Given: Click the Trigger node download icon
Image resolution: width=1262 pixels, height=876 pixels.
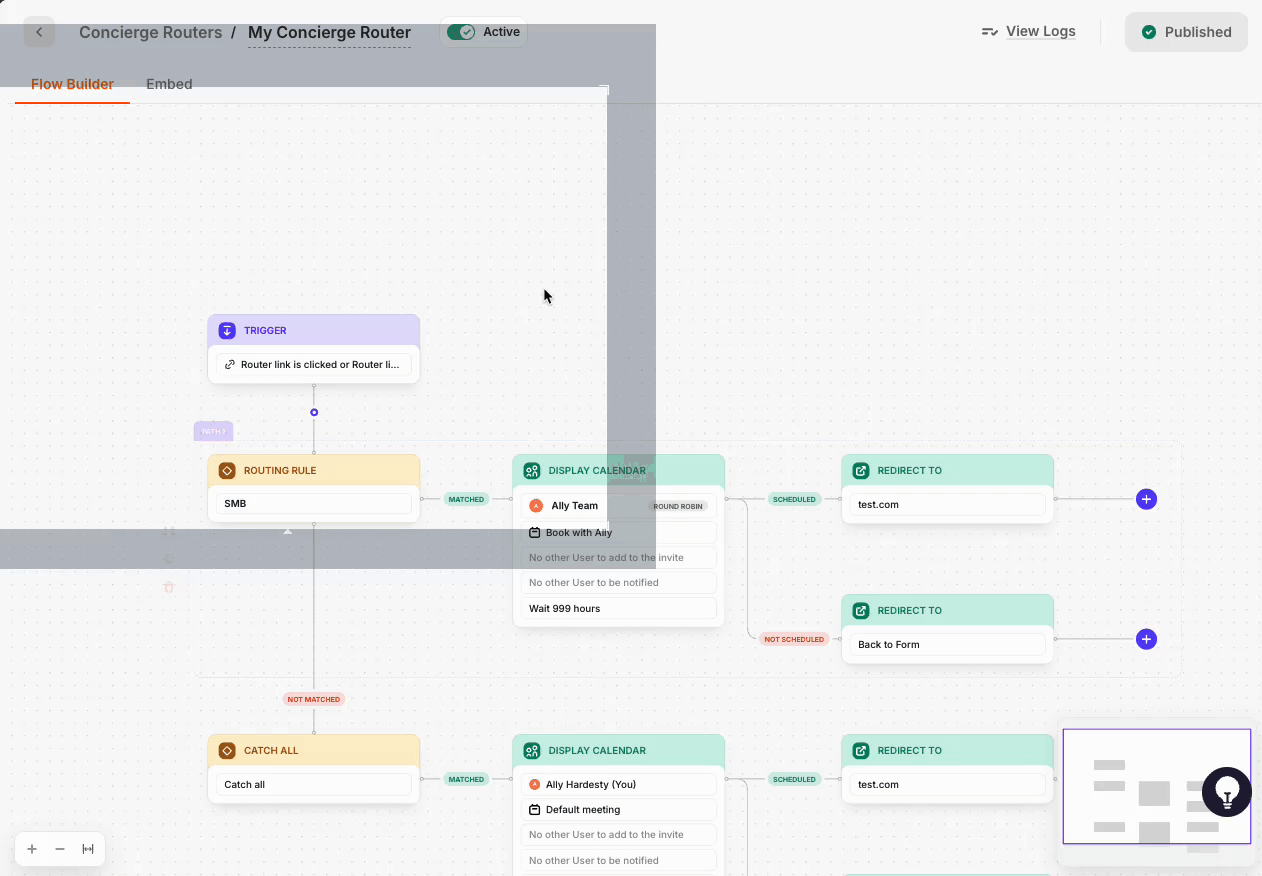Looking at the screenshot, I should coord(227,331).
